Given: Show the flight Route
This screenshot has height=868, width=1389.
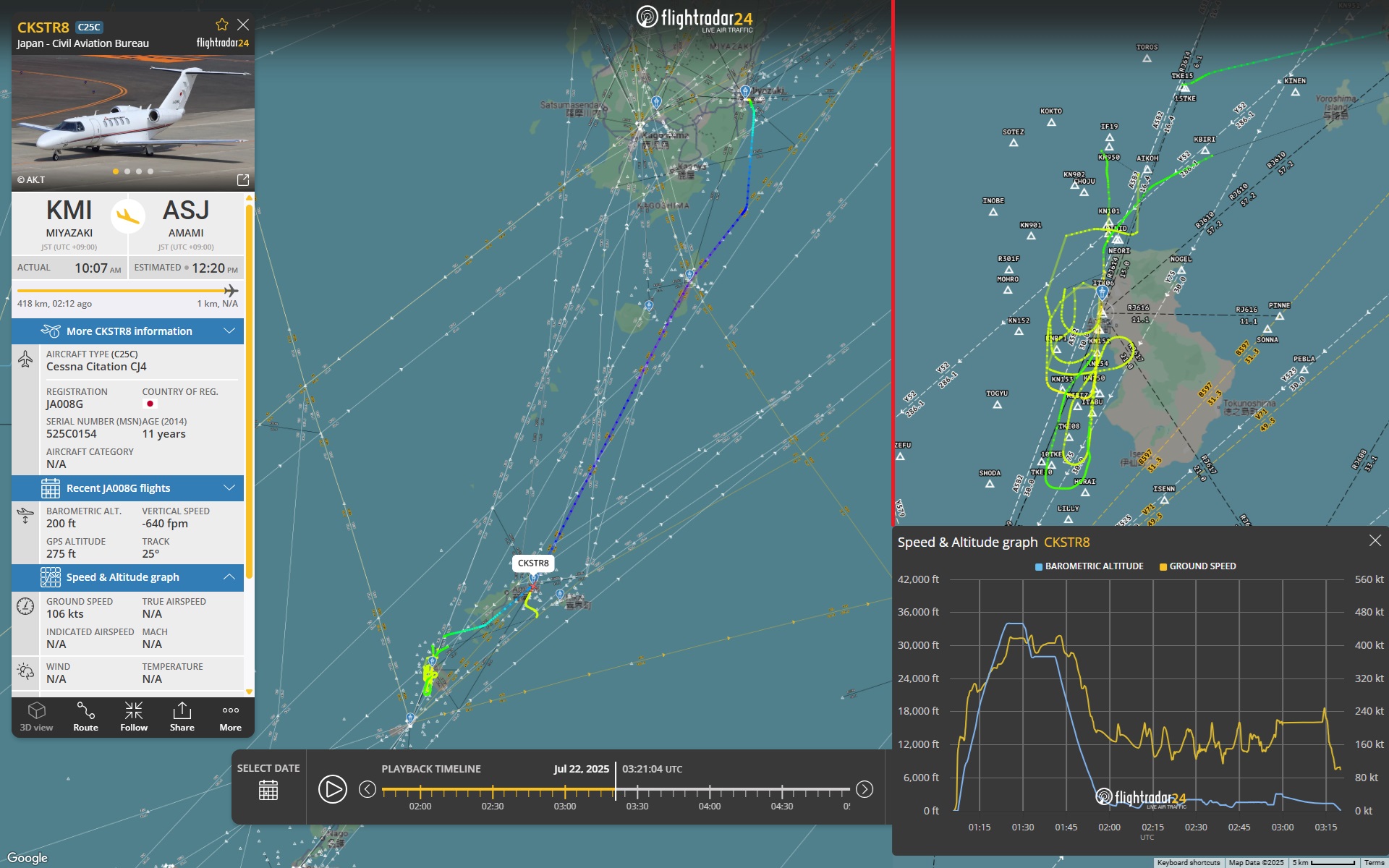Looking at the screenshot, I should point(85,717).
